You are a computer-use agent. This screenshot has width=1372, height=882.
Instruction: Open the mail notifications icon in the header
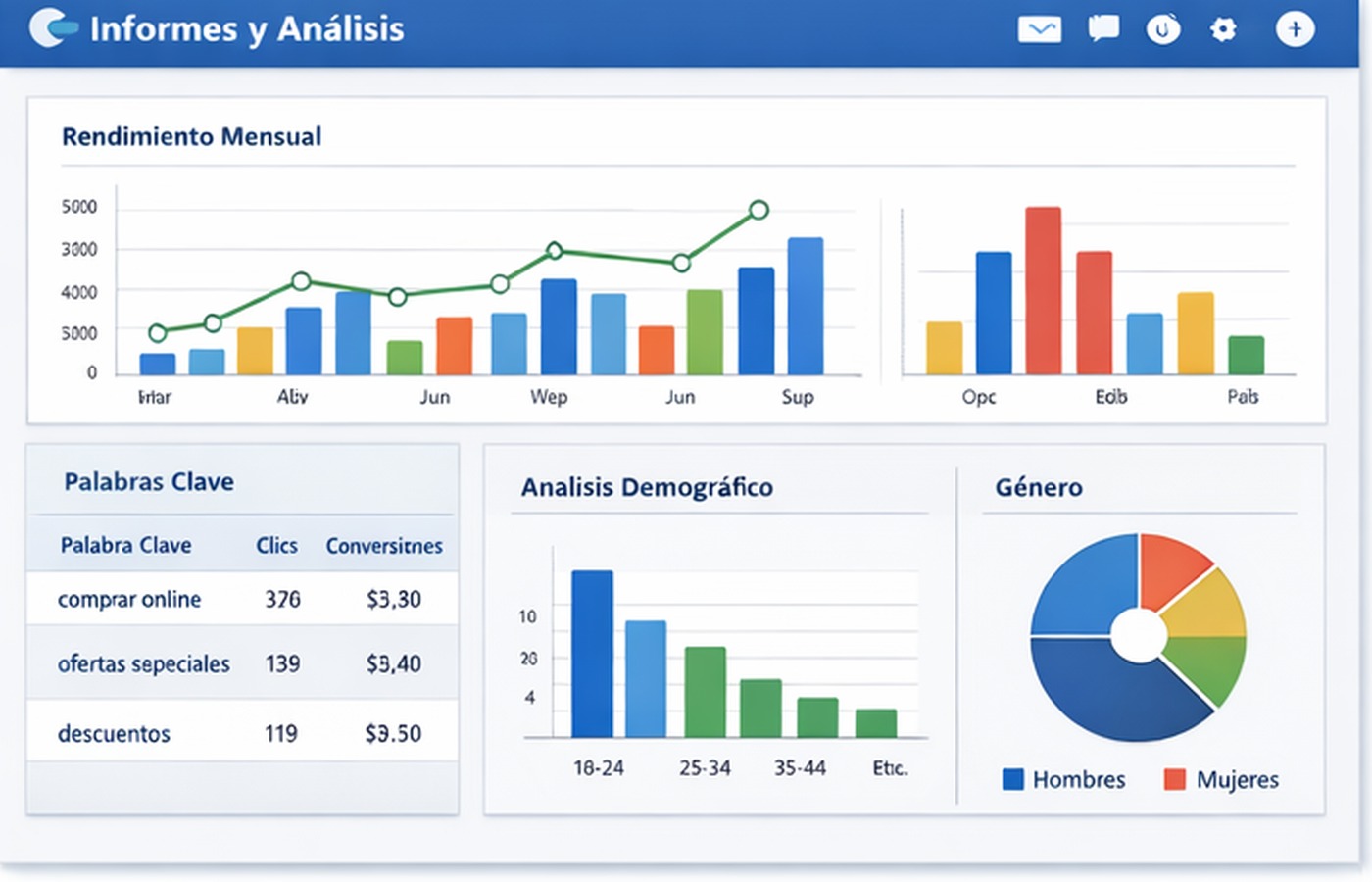tap(1040, 29)
